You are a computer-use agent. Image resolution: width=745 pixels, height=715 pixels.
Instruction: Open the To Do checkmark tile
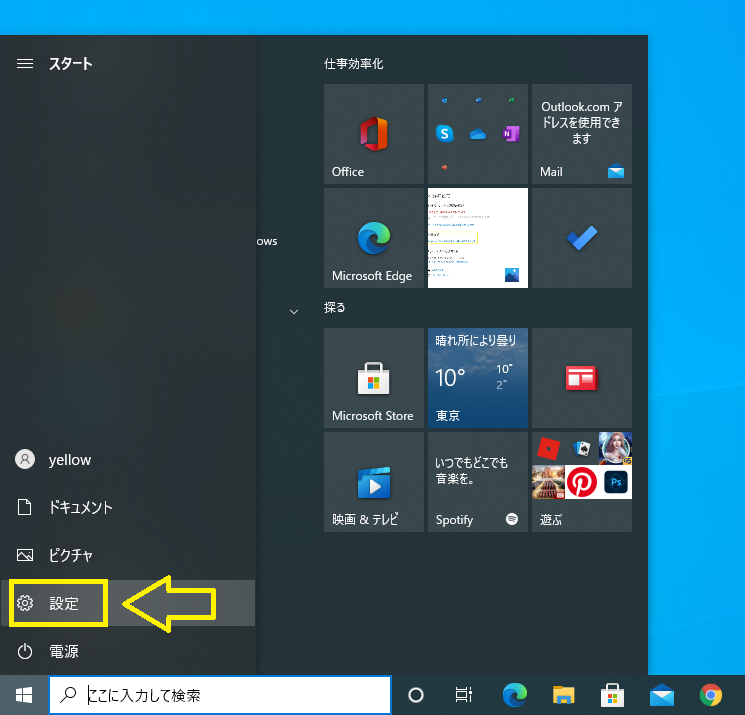[582, 238]
